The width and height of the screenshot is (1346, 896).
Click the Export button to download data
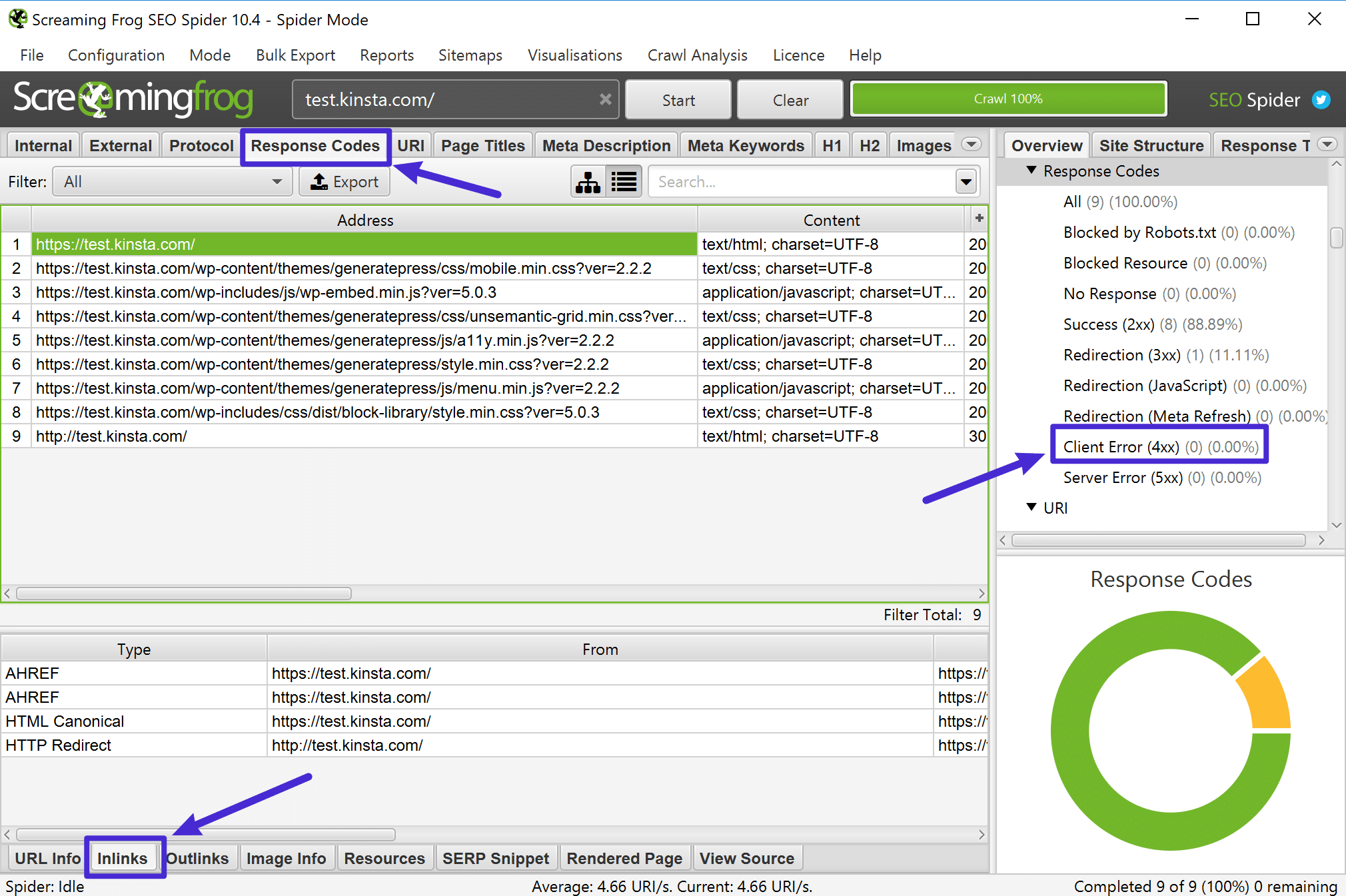point(344,182)
